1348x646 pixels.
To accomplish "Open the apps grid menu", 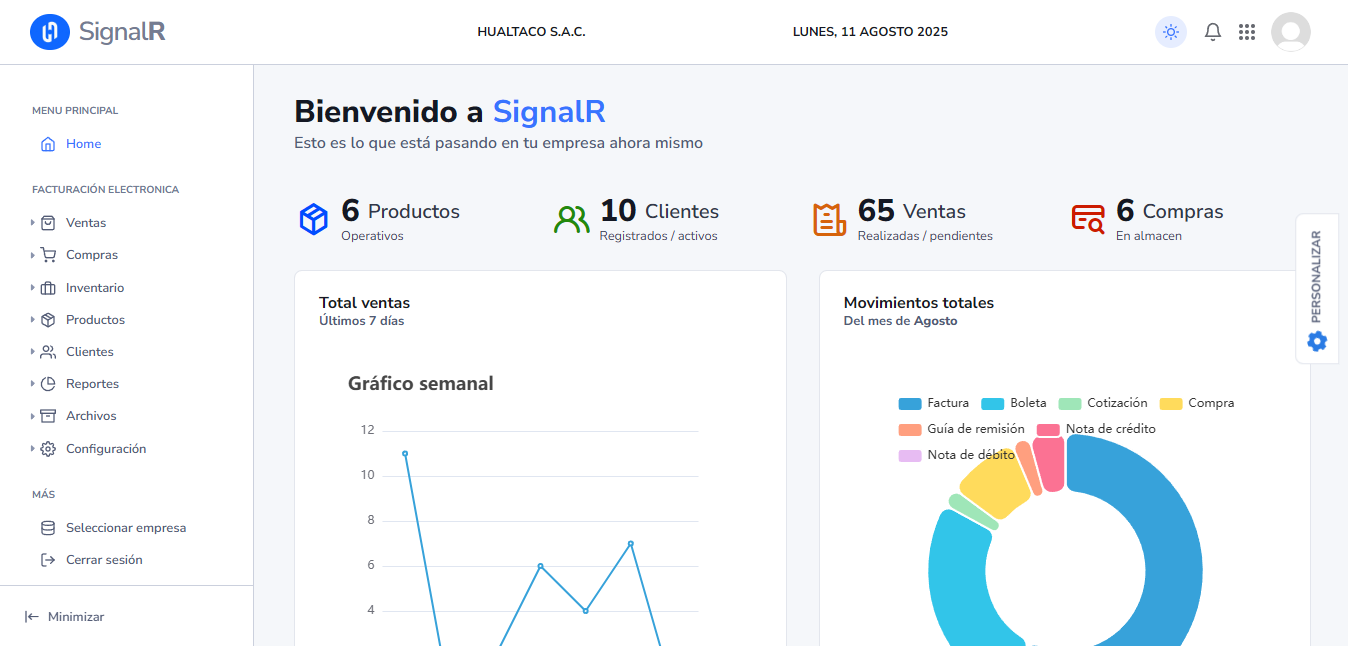I will [1247, 32].
